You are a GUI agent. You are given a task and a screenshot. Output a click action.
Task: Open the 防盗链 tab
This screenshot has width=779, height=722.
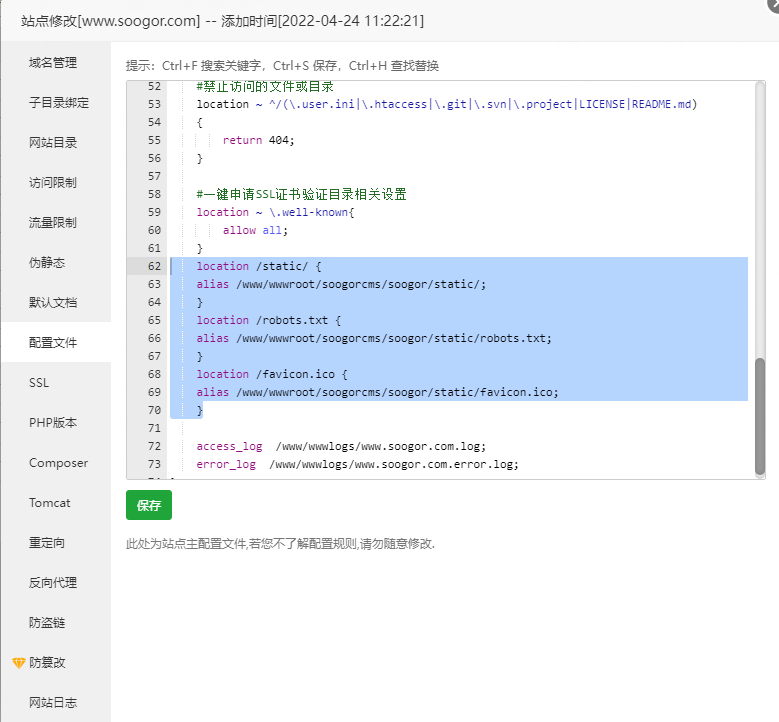point(47,623)
